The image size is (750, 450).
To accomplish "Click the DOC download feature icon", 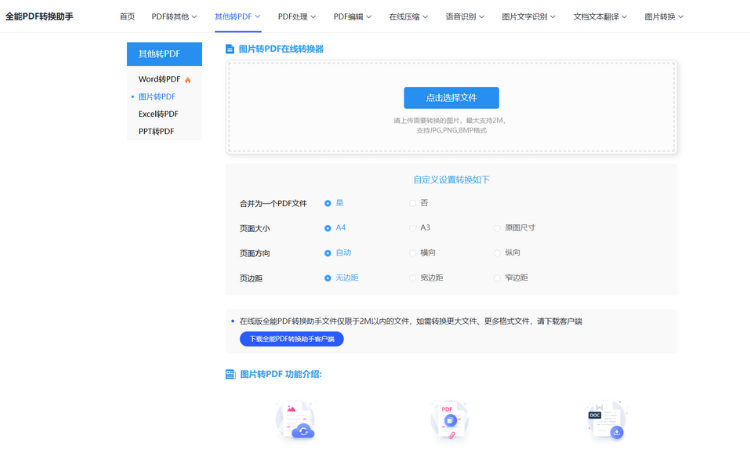I will pos(606,421).
